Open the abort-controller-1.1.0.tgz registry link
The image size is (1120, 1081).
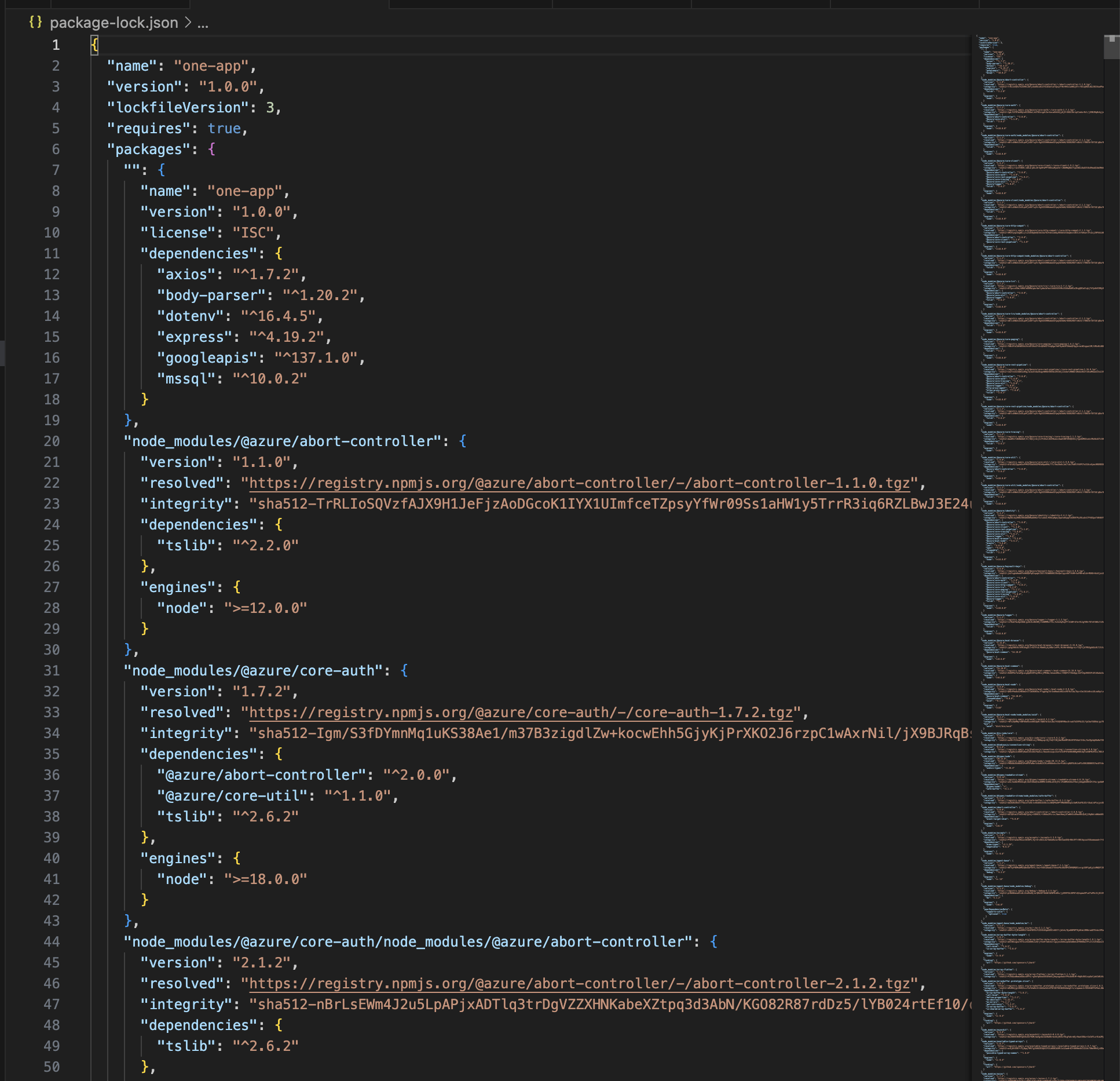click(x=580, y=483)
